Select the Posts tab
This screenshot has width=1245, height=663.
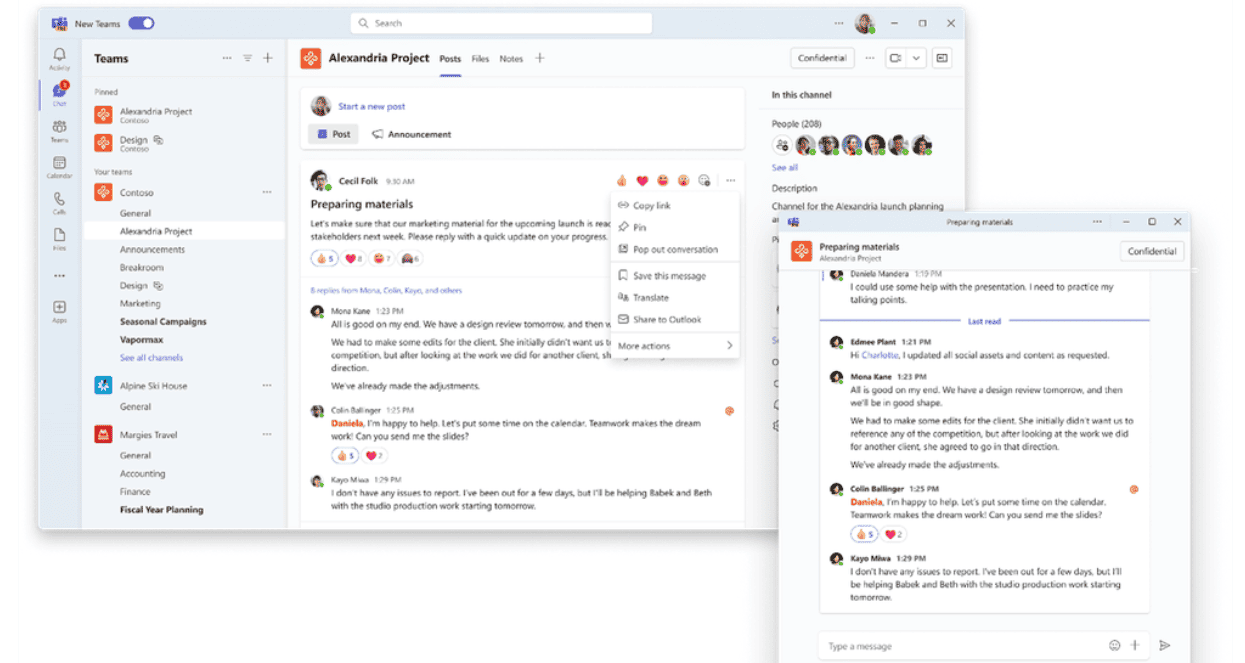451,59
